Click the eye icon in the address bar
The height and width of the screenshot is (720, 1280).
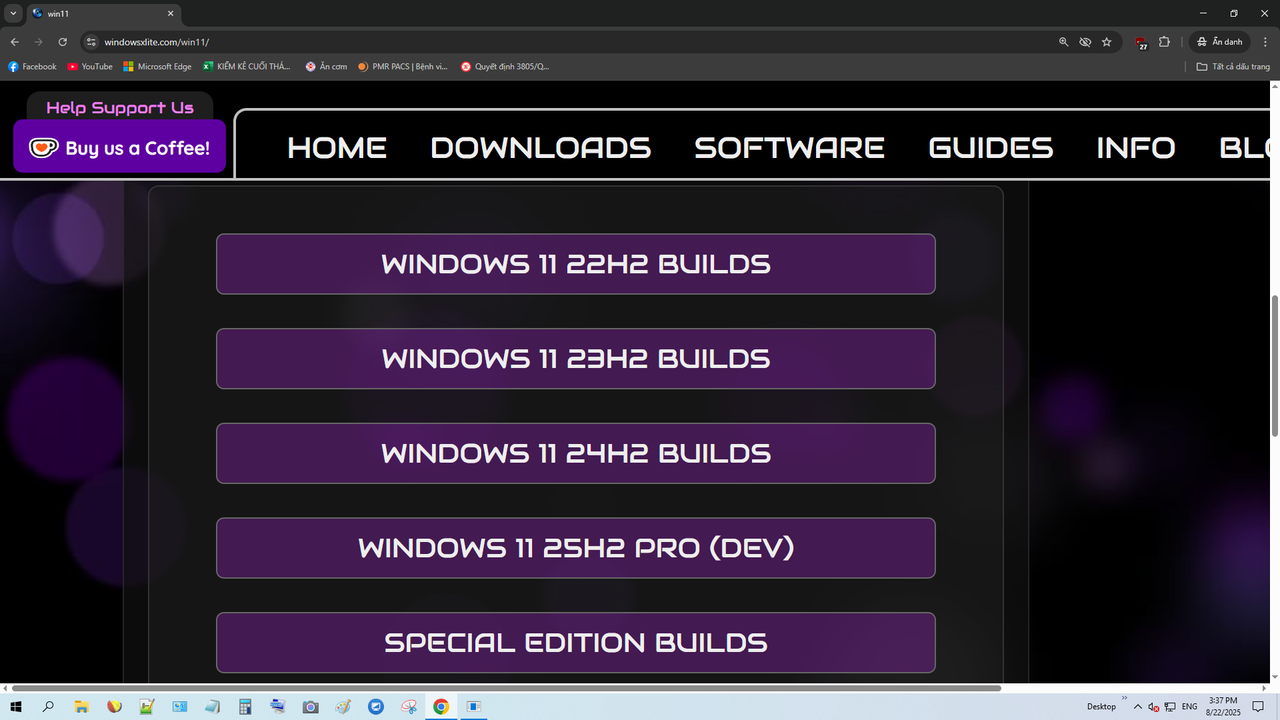[x=1085, y=41]
